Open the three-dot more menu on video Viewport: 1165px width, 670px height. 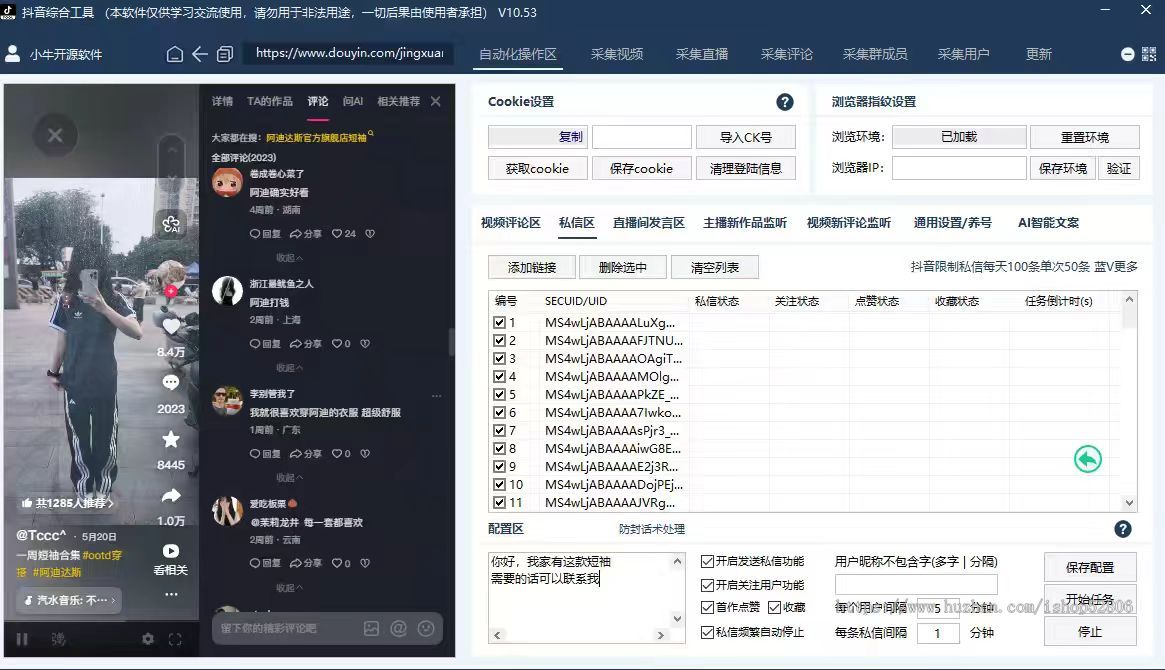[x=171, y=594]
